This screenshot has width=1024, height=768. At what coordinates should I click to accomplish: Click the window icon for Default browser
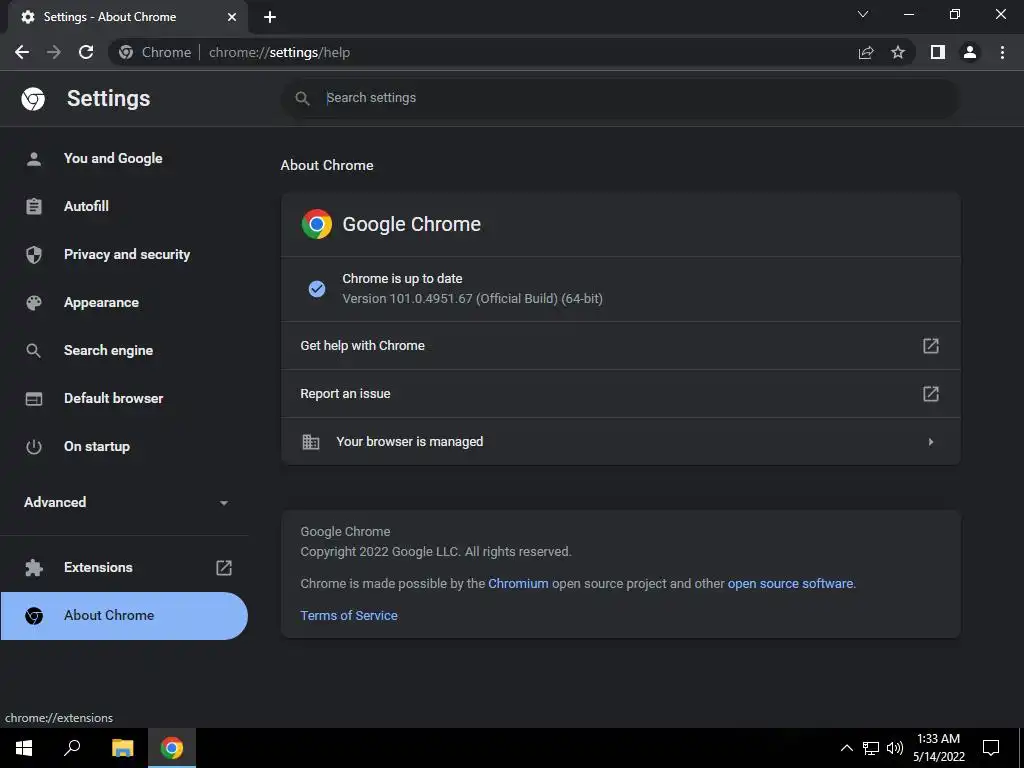point(34,398)
